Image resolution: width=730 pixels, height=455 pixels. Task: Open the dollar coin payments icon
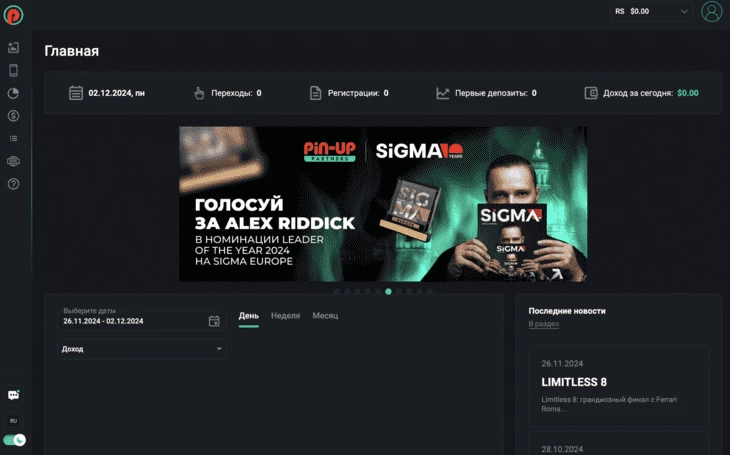click(x=14, y=115)
